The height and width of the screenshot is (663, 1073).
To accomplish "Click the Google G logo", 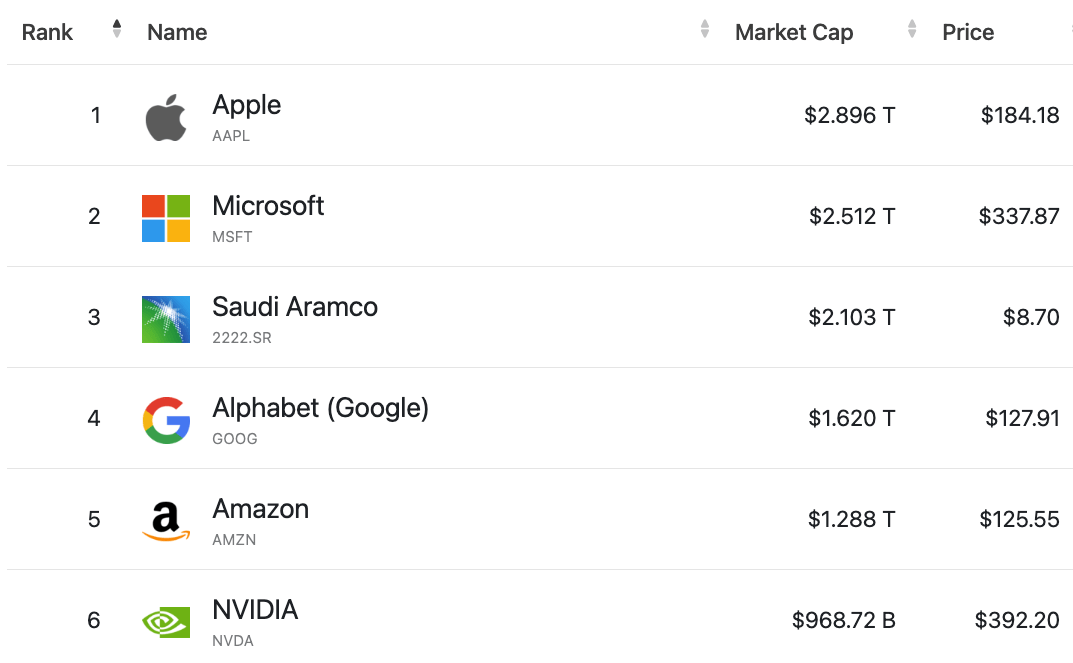I will click(166, 420).
